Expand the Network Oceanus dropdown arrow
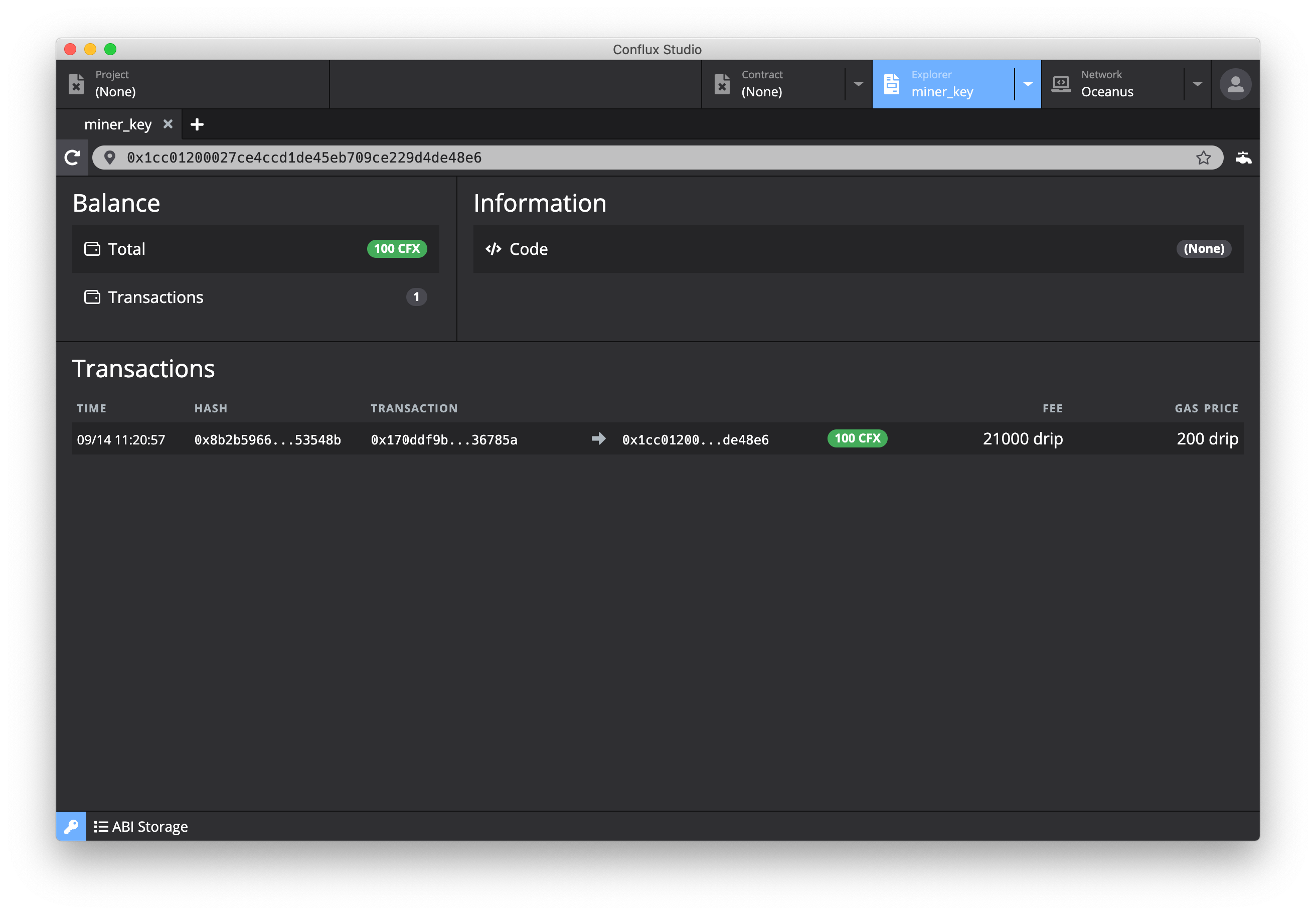 (x=1197, y=84)
